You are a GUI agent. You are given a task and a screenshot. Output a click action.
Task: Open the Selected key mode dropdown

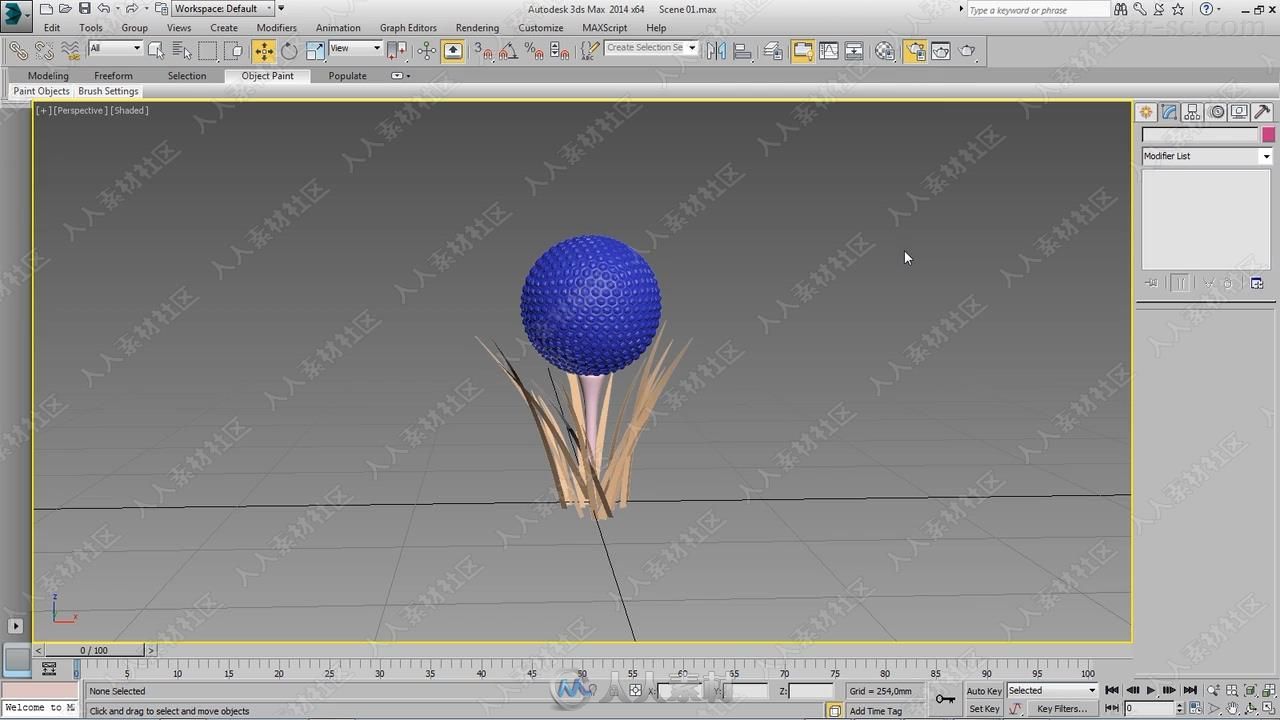[1051, 690]
